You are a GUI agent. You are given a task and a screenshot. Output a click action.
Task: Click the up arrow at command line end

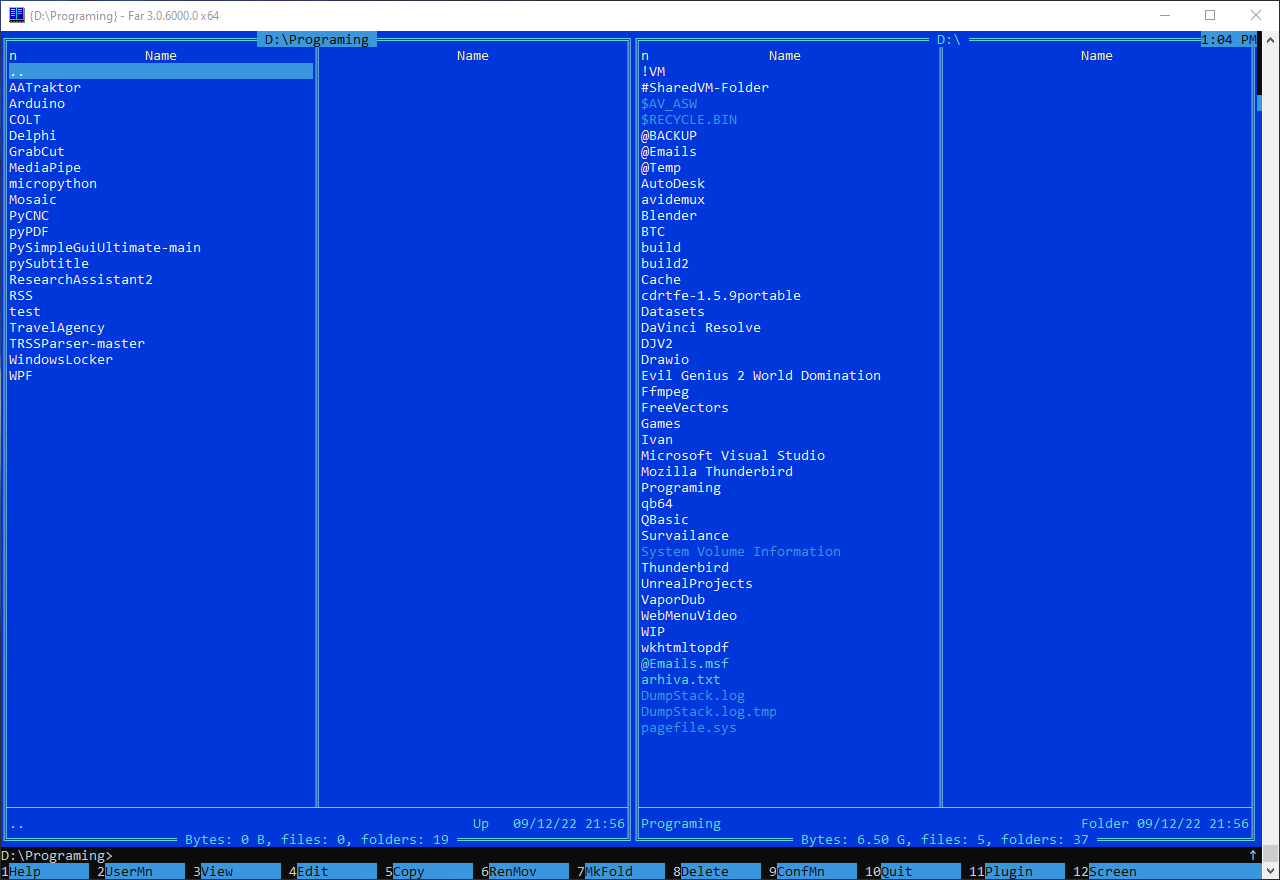pos(1253,855)
